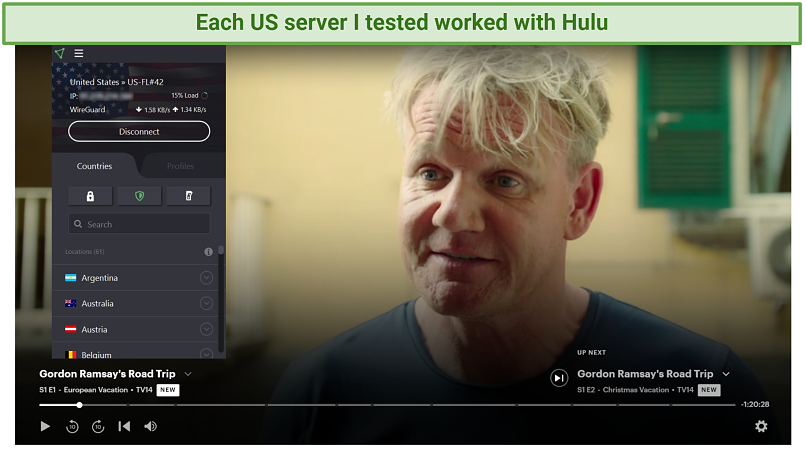Restart episode from the beginning

pos(124,426)
